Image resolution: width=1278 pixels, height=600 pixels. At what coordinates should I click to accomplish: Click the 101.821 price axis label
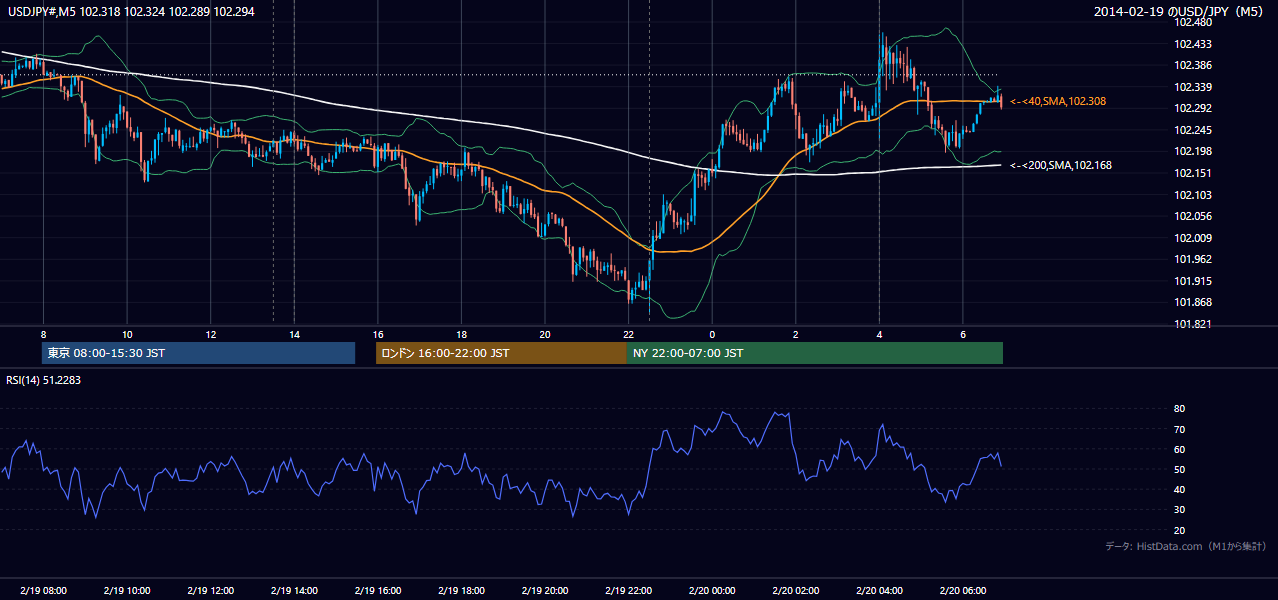pos(1193,324)
